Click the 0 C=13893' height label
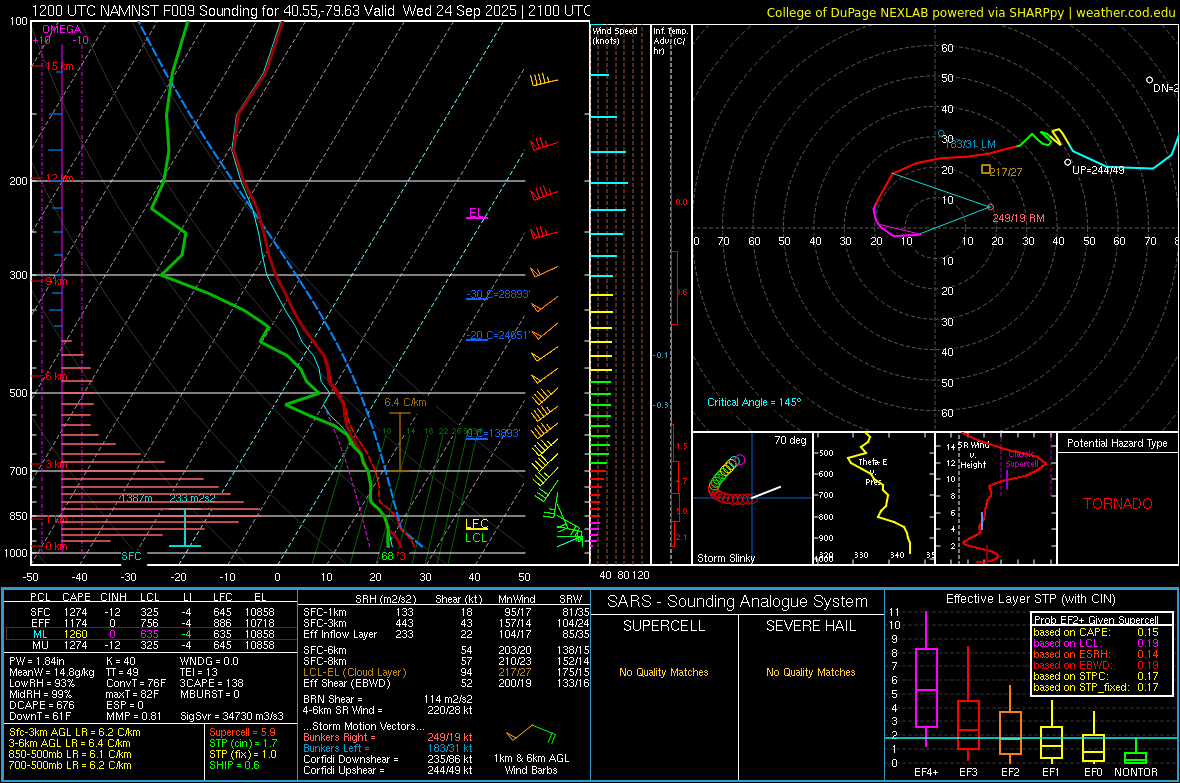The width and height of the screenshot is (1180, 783). pos(493,433)
